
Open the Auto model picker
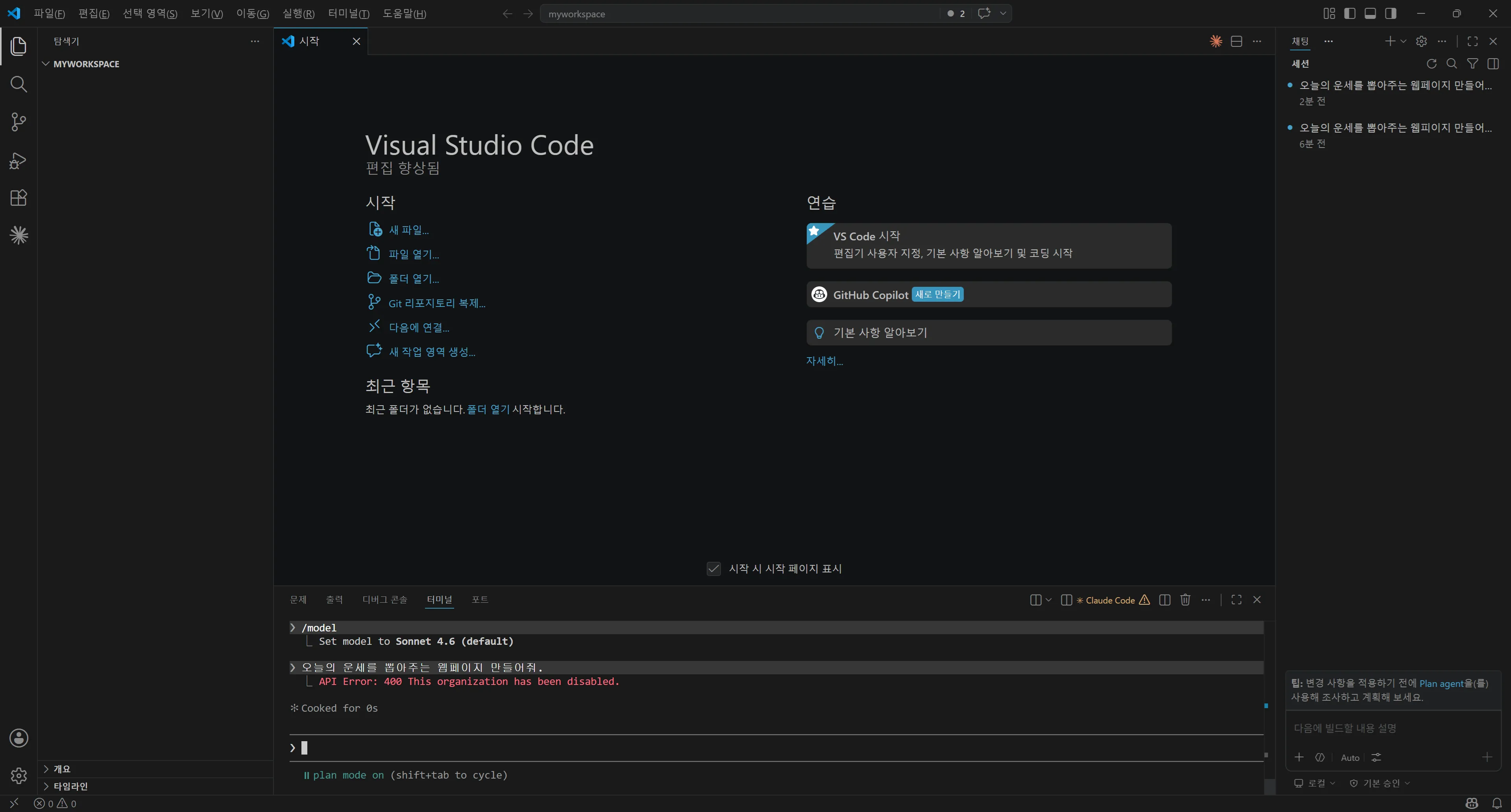(x=1350, y=757)
